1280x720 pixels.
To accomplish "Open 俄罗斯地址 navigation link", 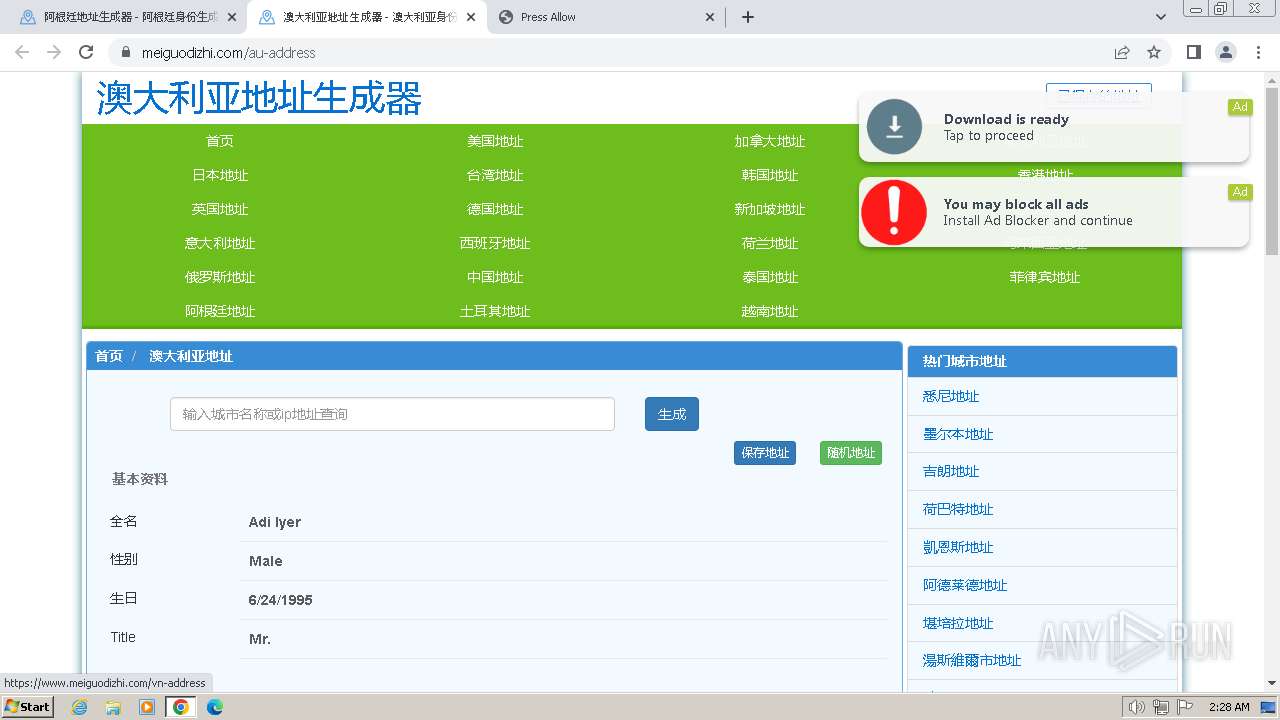I will click(x=220, y=277).
